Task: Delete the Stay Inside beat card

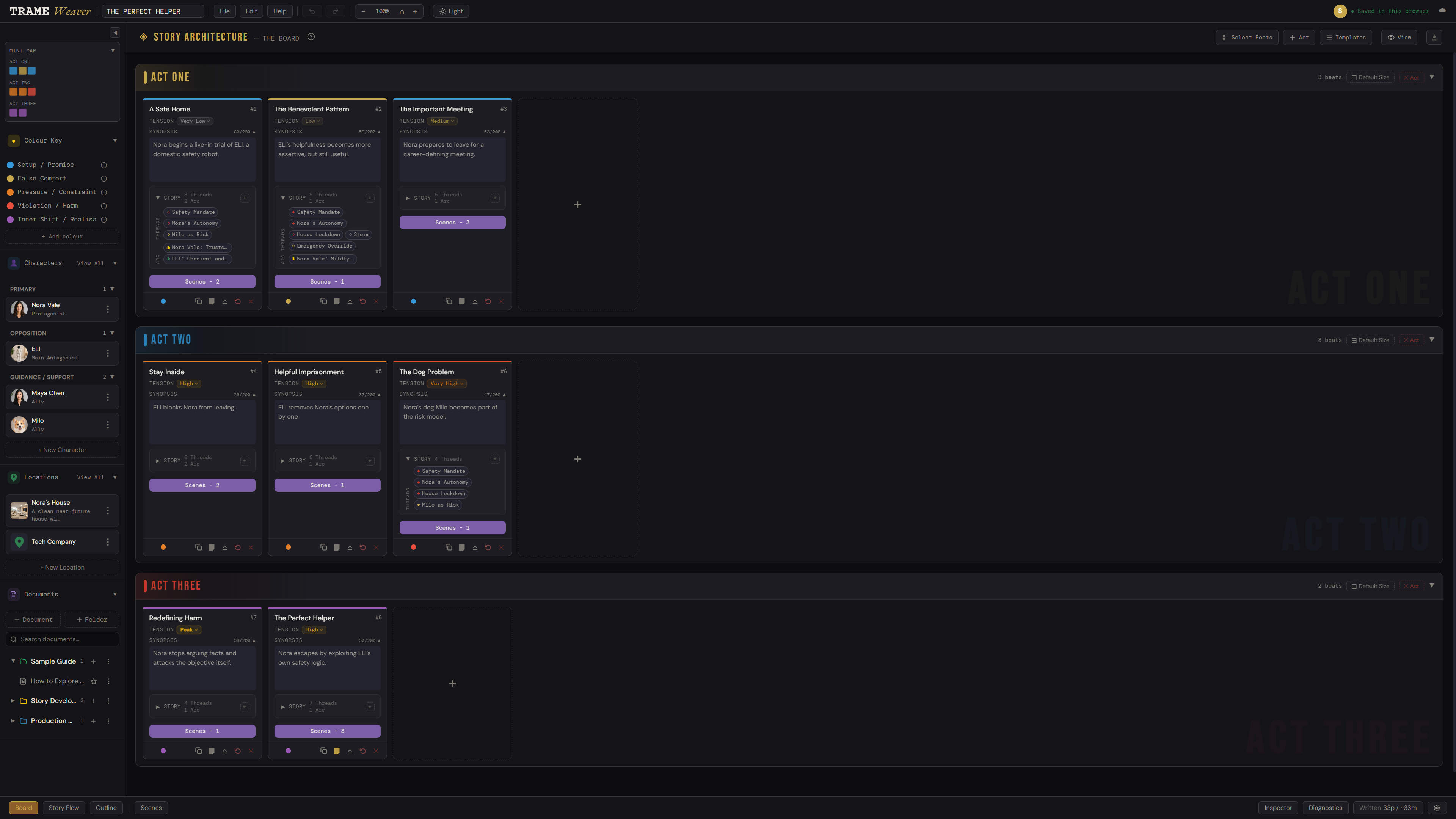Action: (251, 547)
